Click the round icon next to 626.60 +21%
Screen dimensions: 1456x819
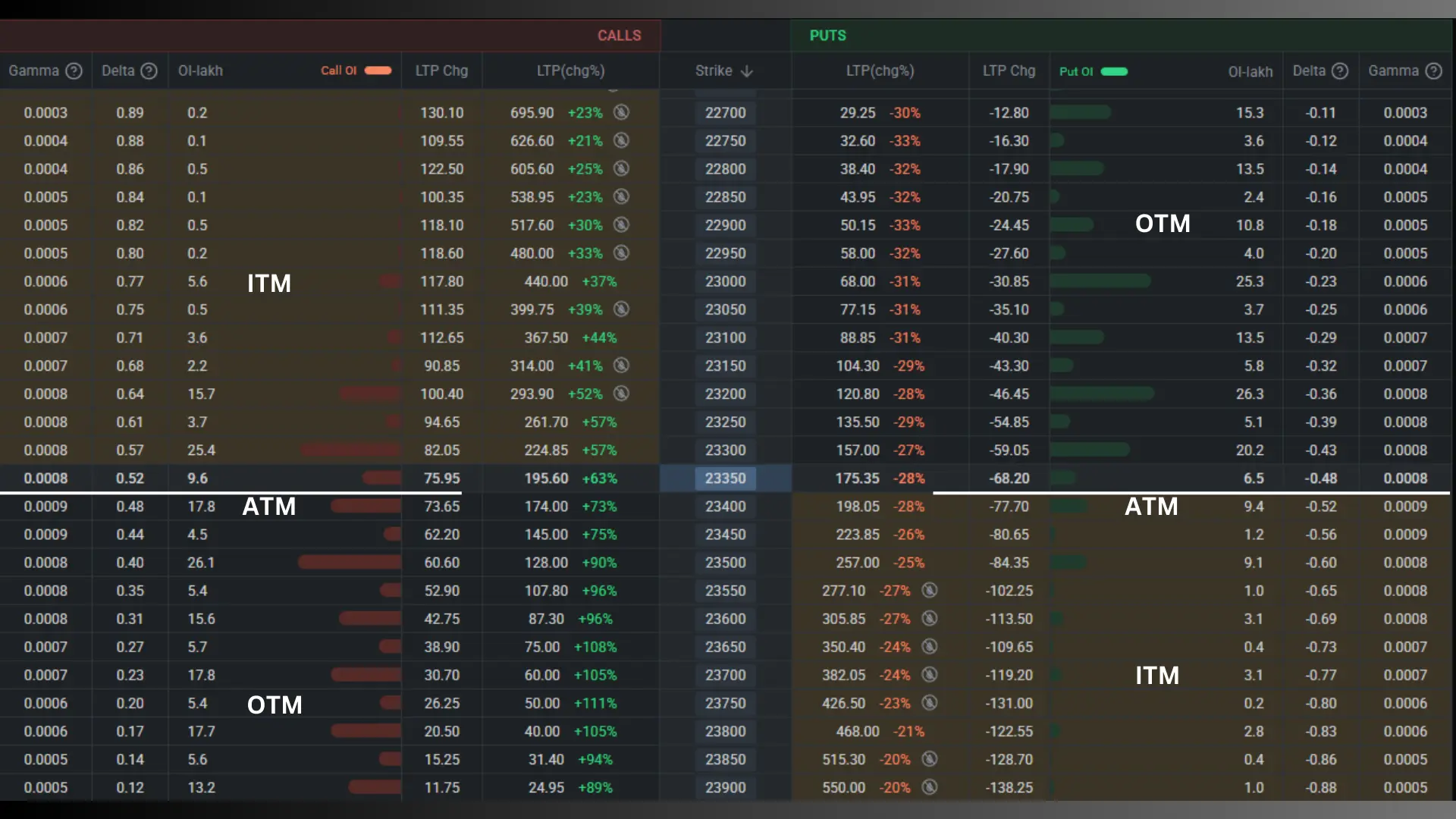pos(621,140)
